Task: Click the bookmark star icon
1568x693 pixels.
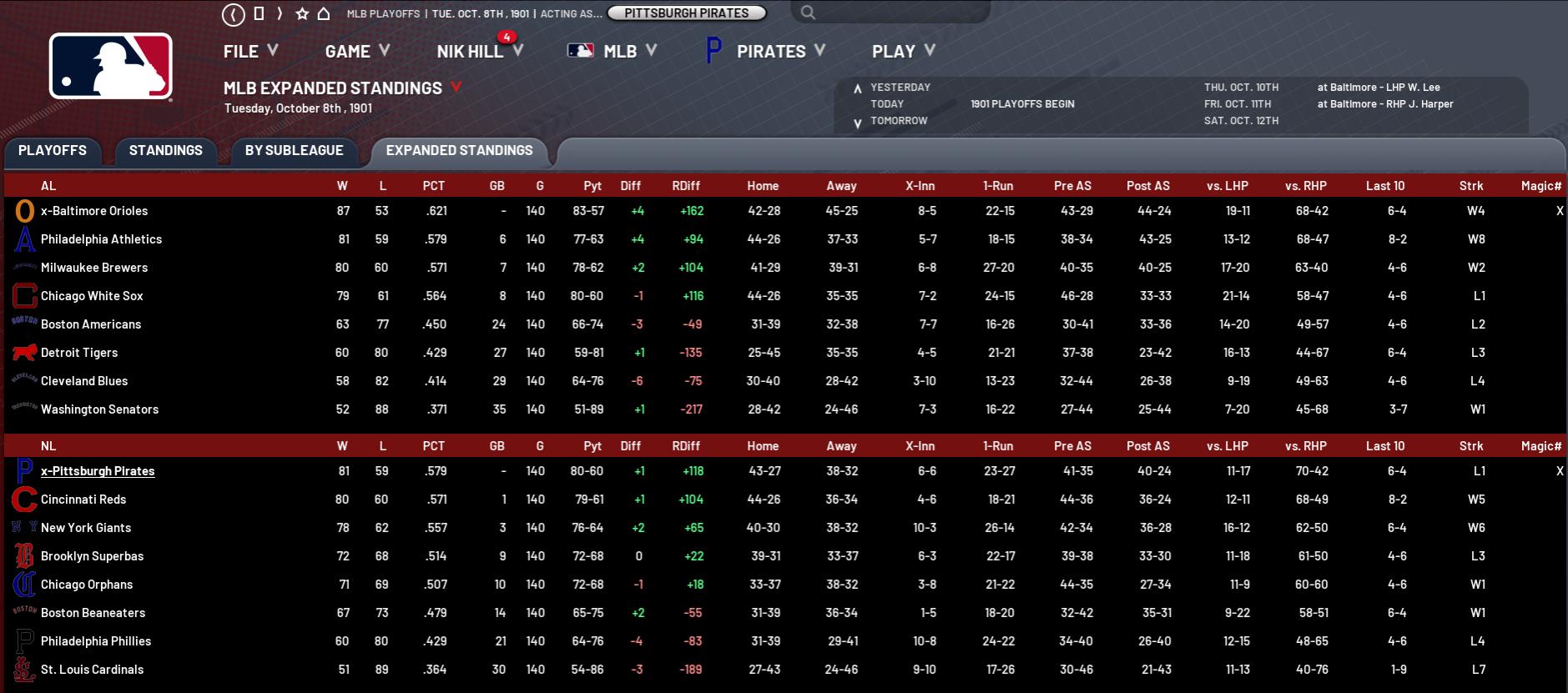Action: pos(302,14)
